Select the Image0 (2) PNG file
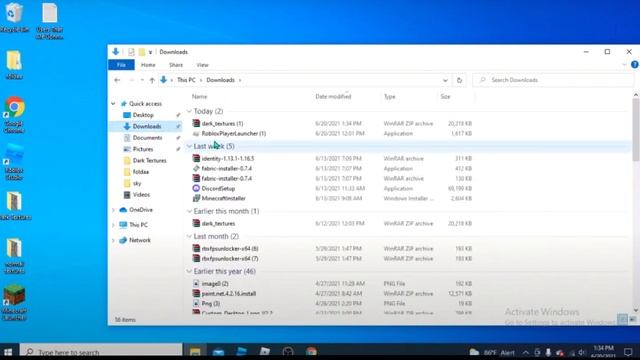This screenshot has width=640, height=360. pos(215,283)
